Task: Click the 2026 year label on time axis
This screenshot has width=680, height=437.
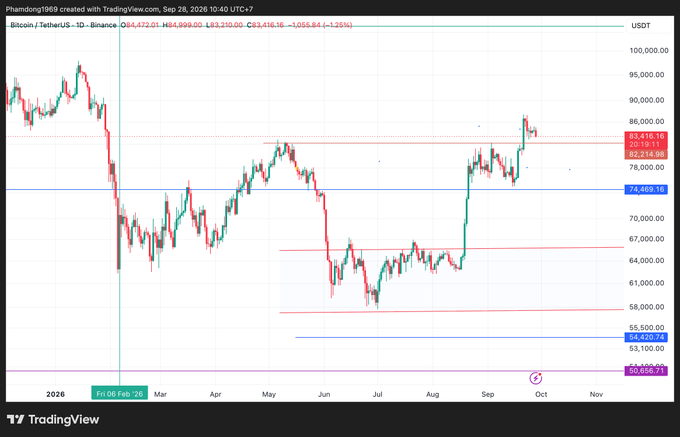Action: click(x=56, y=394)
